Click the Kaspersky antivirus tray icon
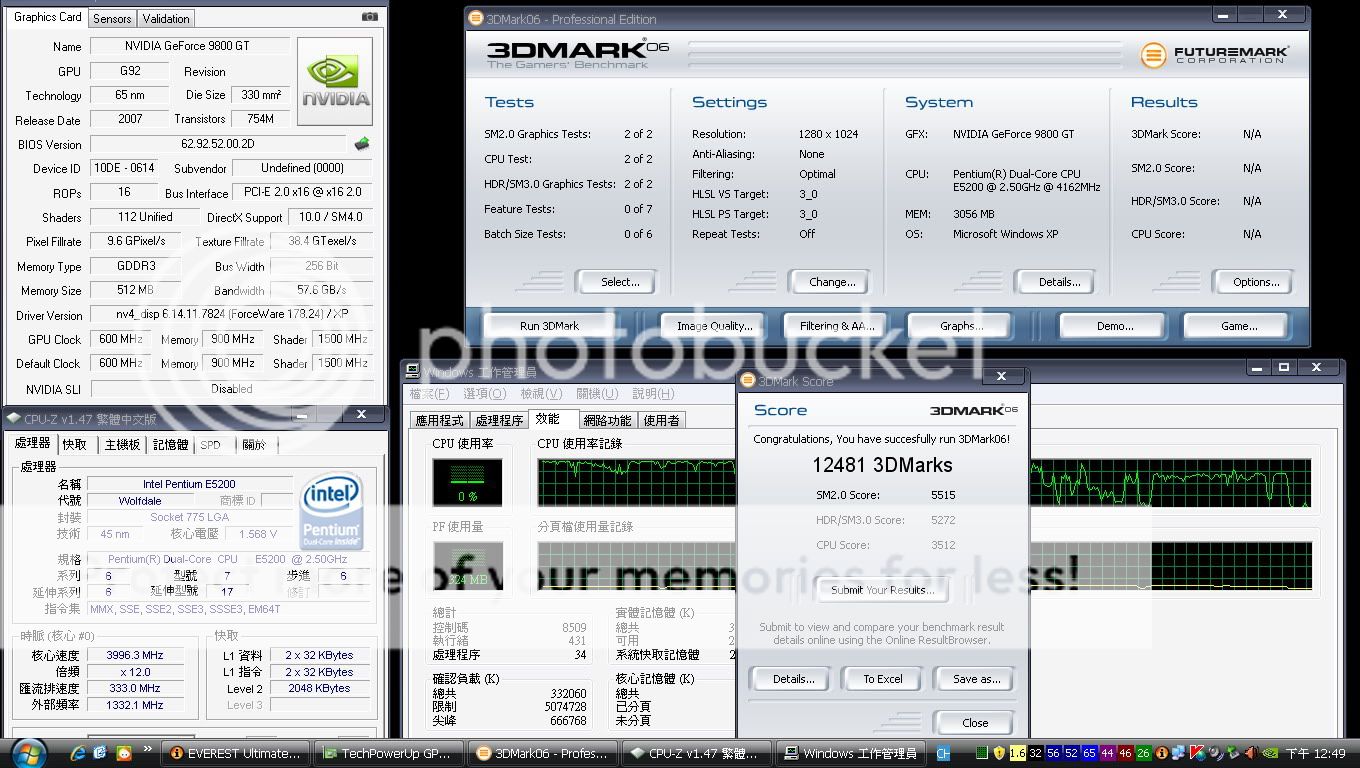This screenshot has height=768, width=1360. coord(1197,753)
